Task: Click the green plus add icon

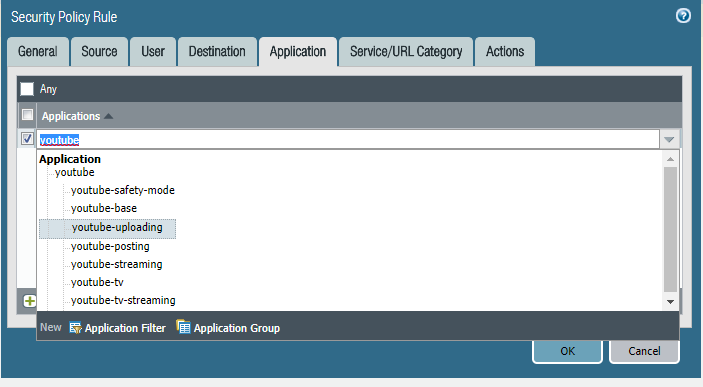Action: [30, 301]
